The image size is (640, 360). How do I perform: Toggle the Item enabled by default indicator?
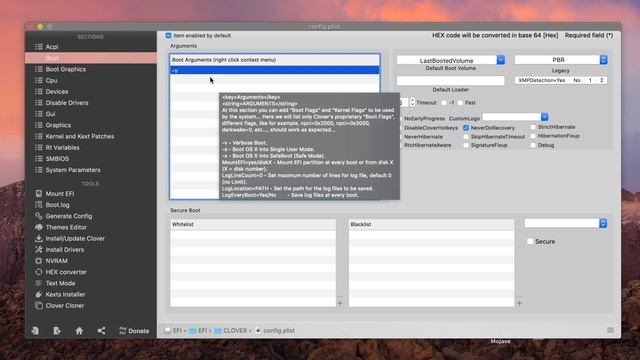click(168, 36)
